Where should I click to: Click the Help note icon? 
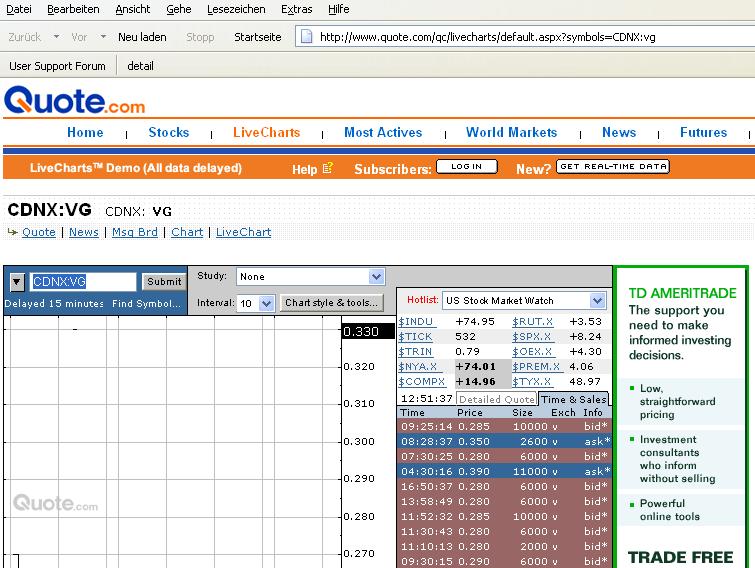[328, 168]
